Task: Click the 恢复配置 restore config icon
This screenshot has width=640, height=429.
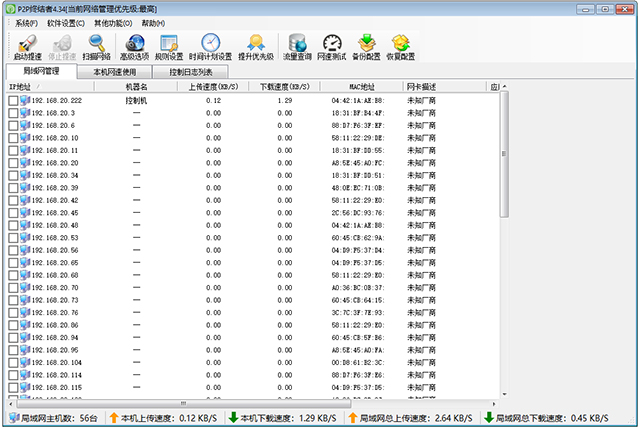Action: (401, 46)
